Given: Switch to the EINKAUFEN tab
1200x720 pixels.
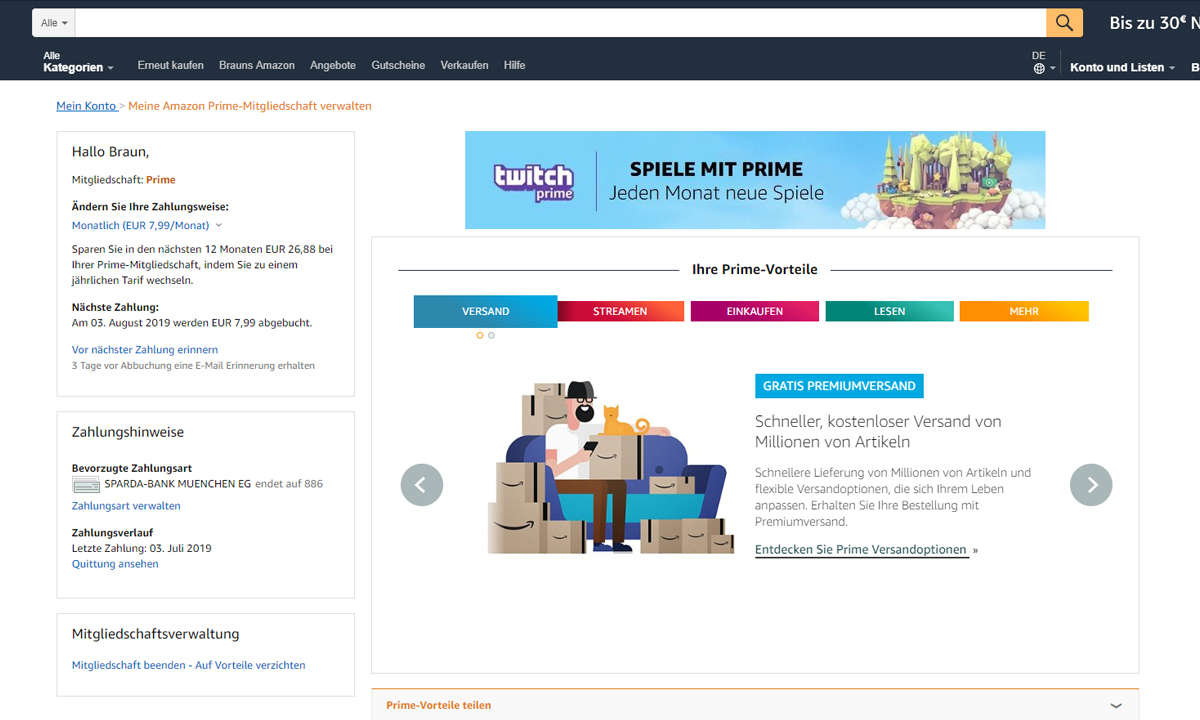Looking at the screenshot, I should pos(755,311).
